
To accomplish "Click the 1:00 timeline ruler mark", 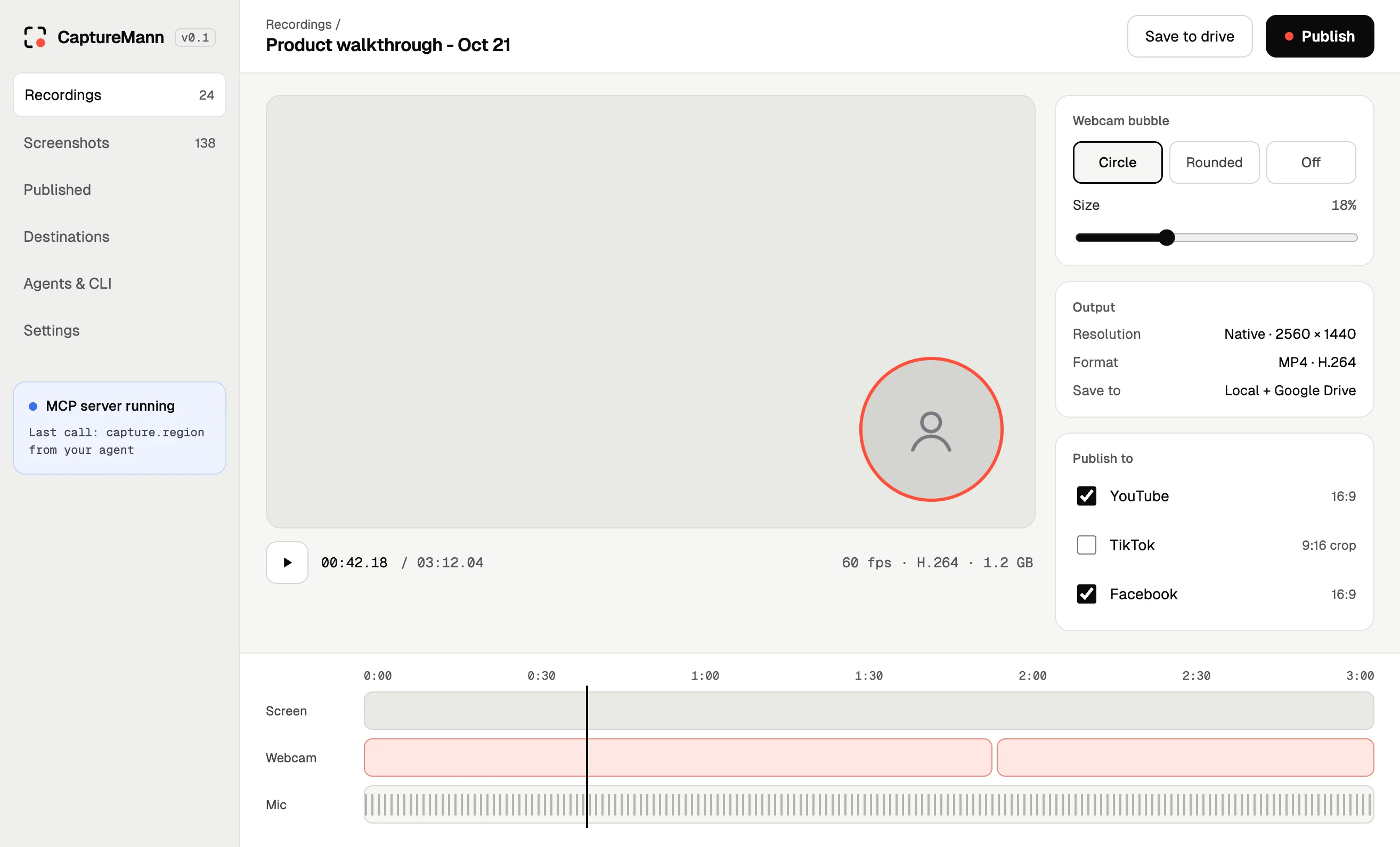I will 705,675.
